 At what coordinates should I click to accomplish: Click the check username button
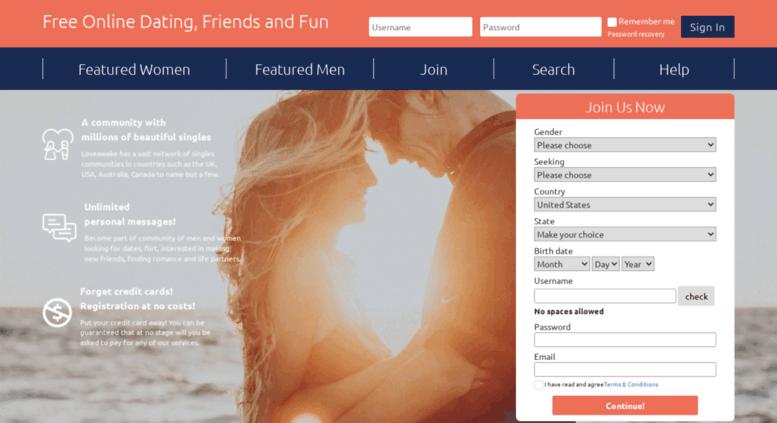696,296
